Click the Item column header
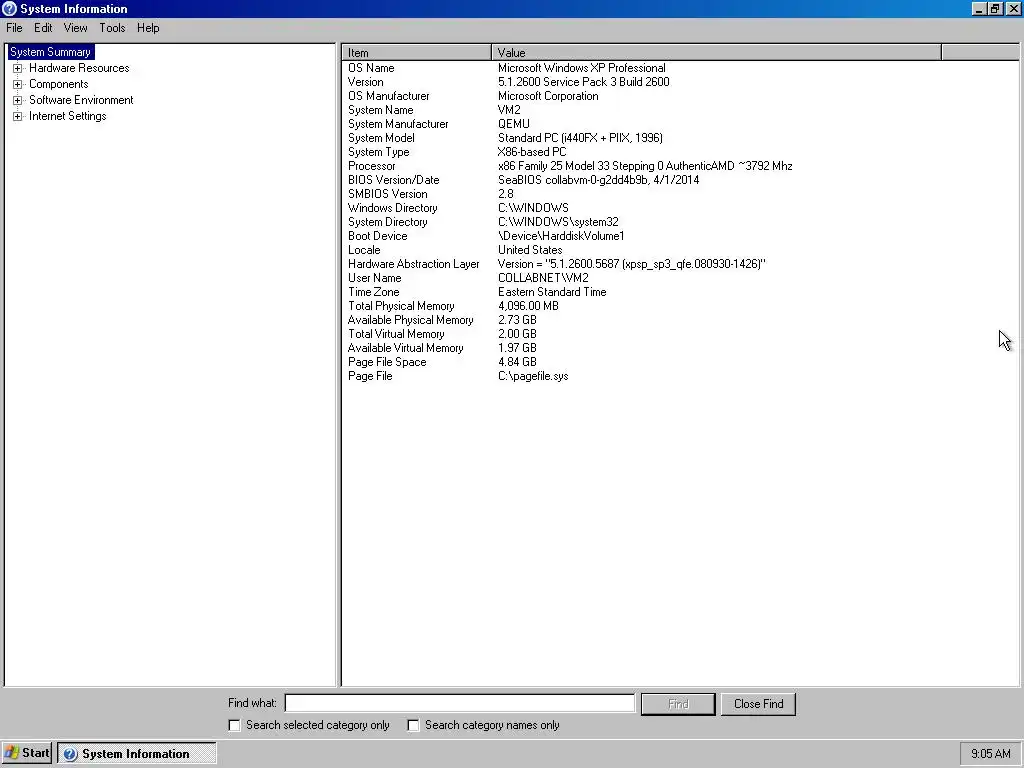The image size is (1024, 768). [x=416, y=53]
